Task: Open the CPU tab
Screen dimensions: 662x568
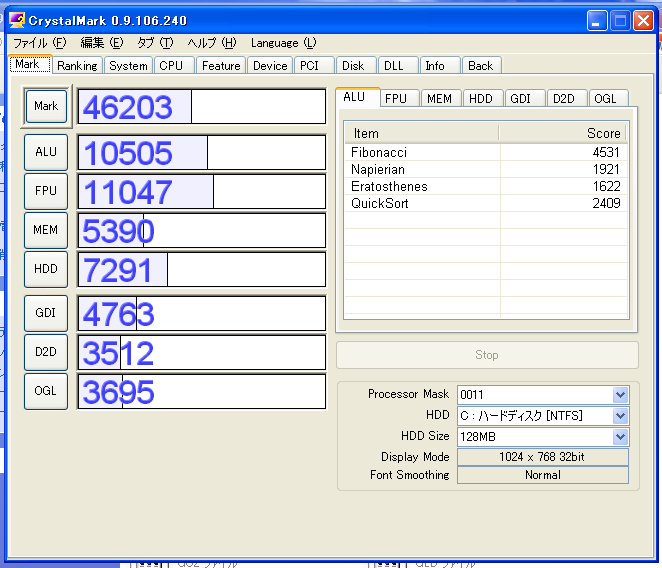Action: 174,66
